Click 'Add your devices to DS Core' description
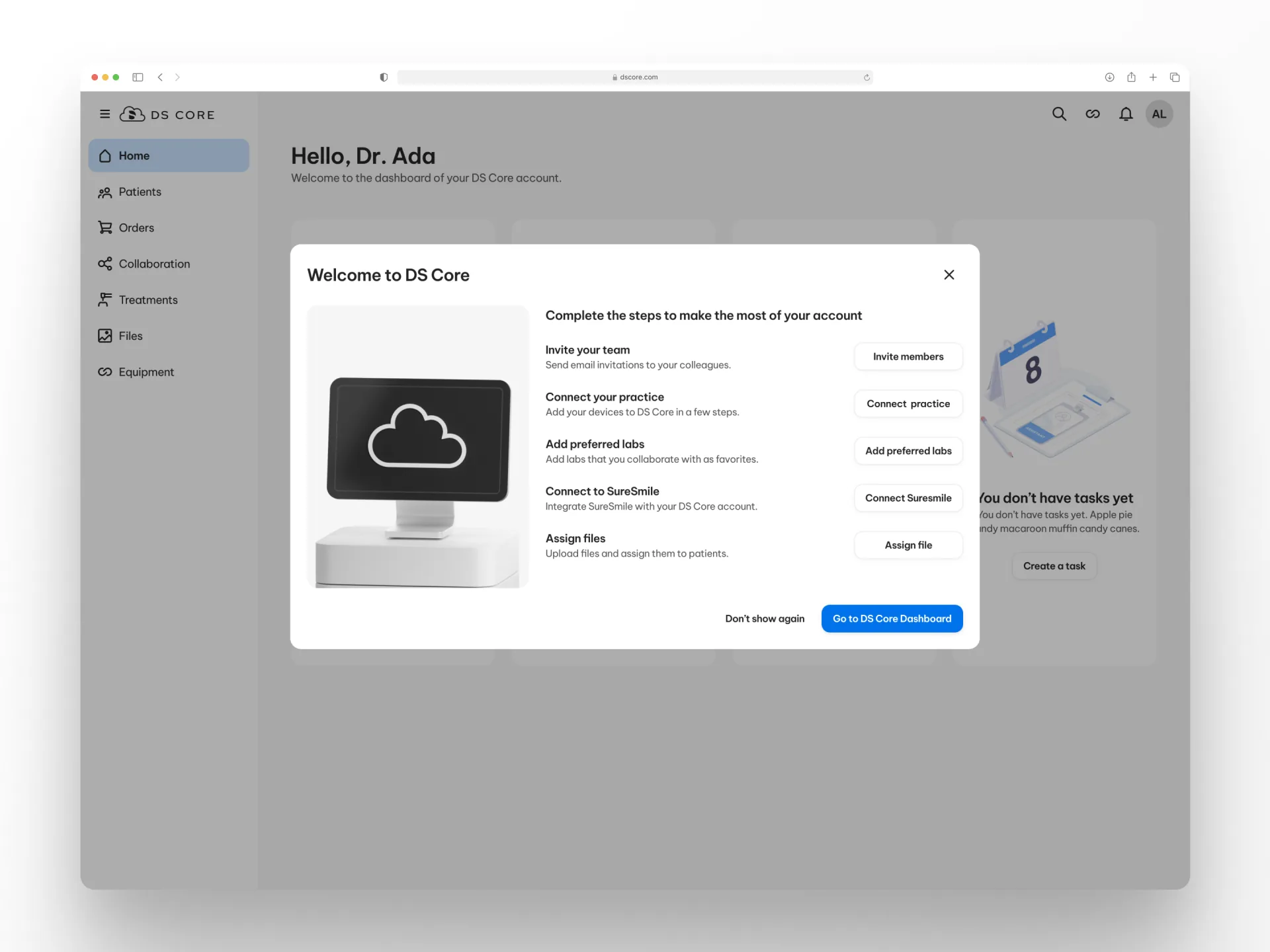The height and width of the screenshot is (952, 1270). click(x=642, y=412)
